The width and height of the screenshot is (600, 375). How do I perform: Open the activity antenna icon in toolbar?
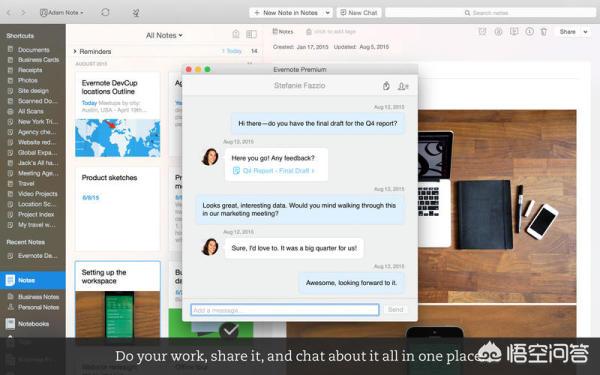click(136, 13)
